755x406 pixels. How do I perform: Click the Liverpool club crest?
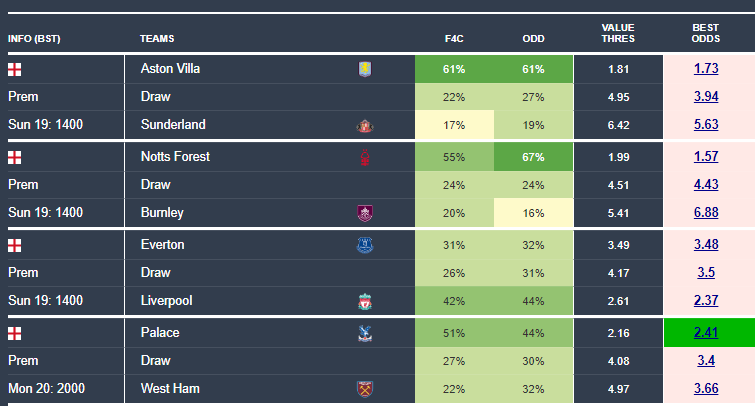pyautogui.click(x=364, y=301)
